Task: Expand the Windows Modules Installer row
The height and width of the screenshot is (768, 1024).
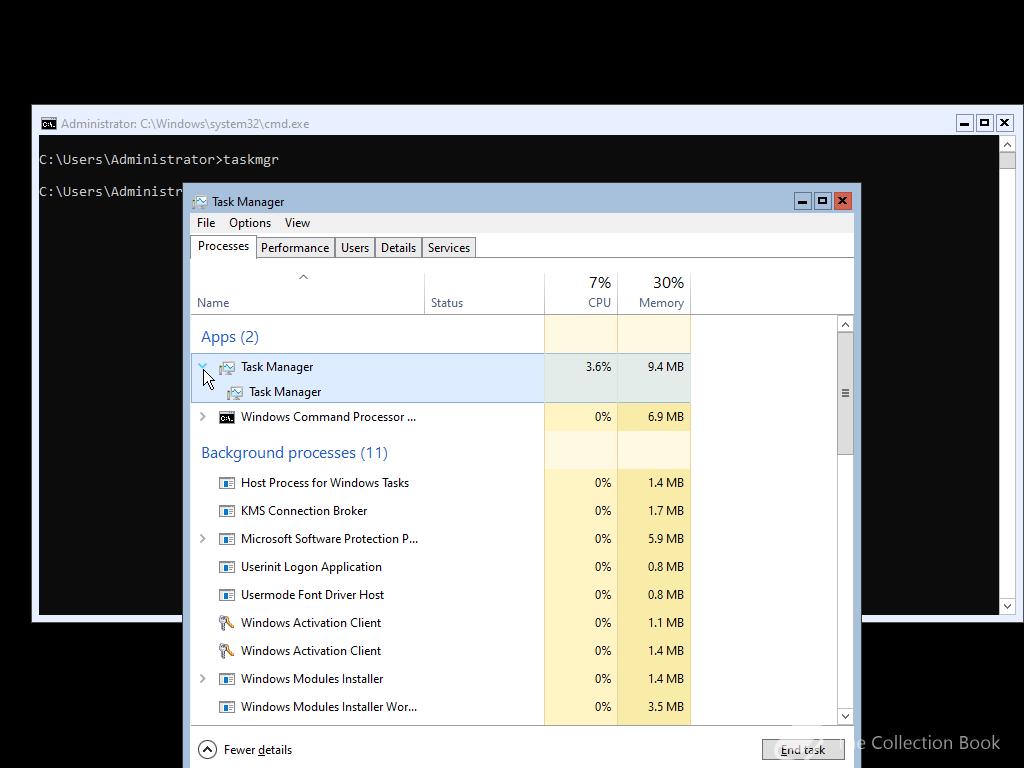Action: click(202, 679)
